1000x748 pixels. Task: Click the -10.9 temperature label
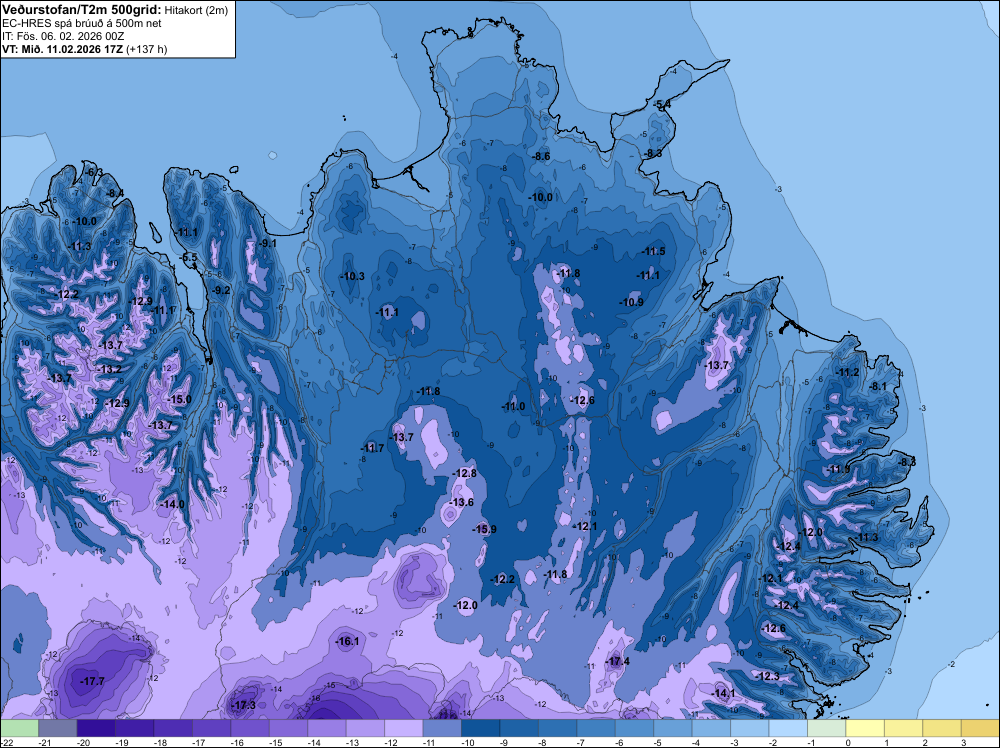631,302
